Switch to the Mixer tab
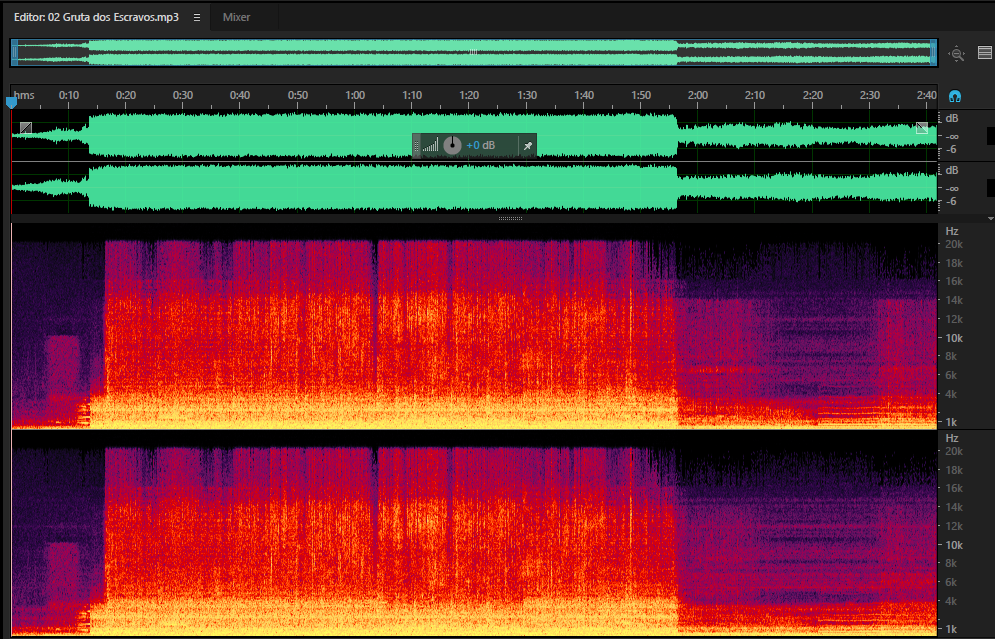Image resolution: width=995 pixels, height=639 pixels. click(x=236, y=17)
